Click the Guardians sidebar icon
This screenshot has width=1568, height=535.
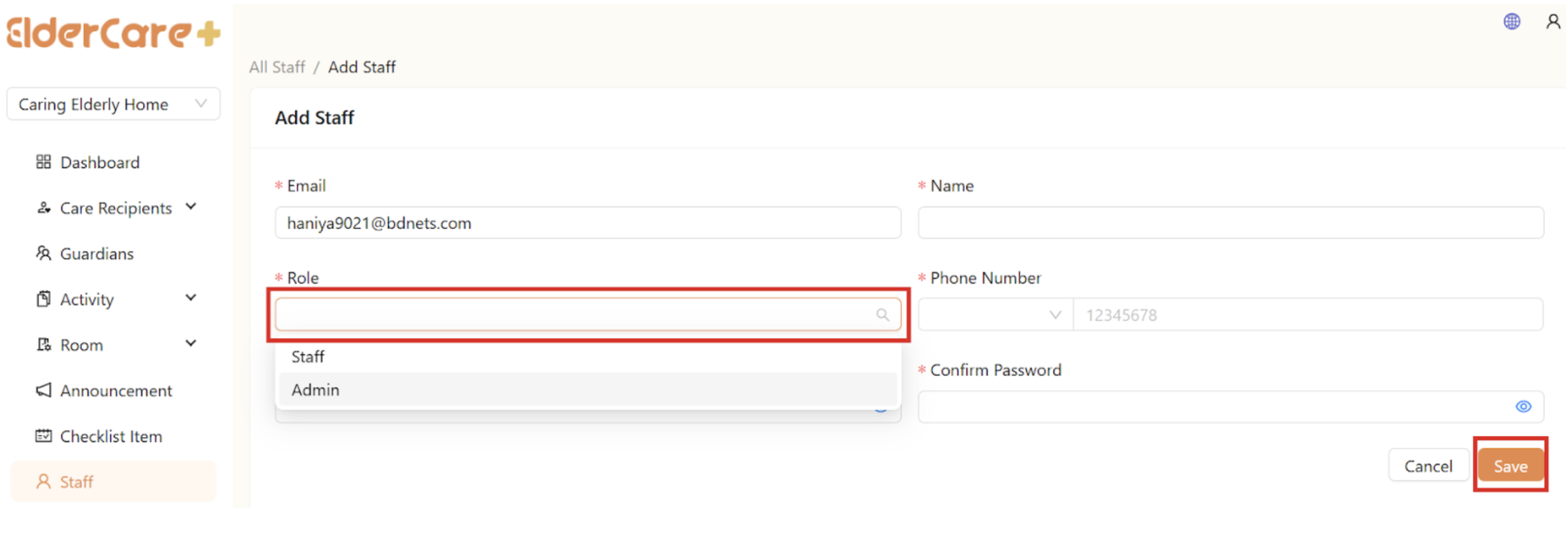pos(44,253)
